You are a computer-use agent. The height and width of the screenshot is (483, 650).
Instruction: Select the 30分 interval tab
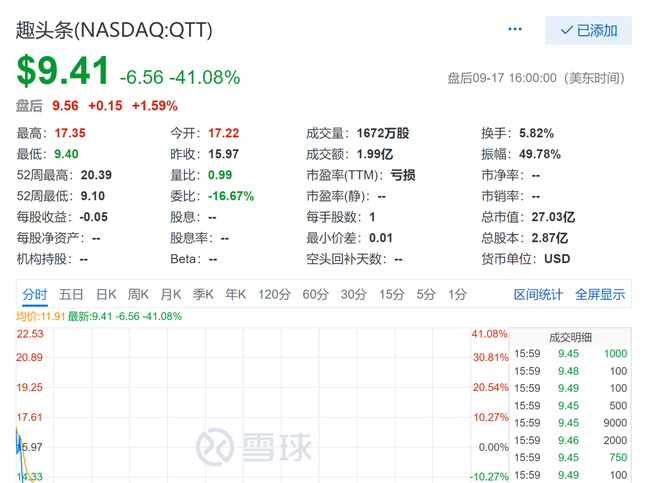354,294
